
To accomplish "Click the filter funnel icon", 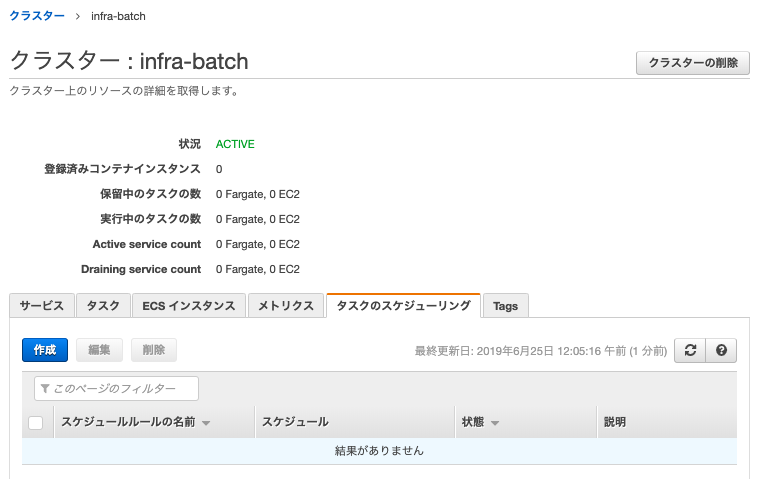I will [x=45, y=388].
